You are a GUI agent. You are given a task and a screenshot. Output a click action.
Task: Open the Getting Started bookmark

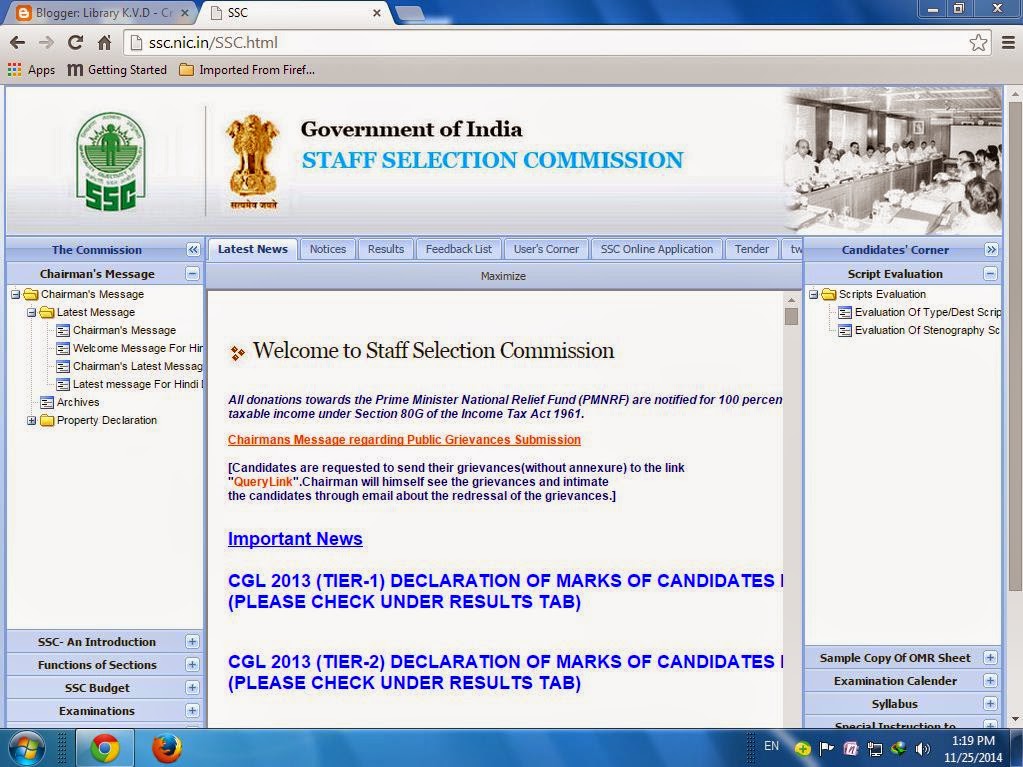117,70
